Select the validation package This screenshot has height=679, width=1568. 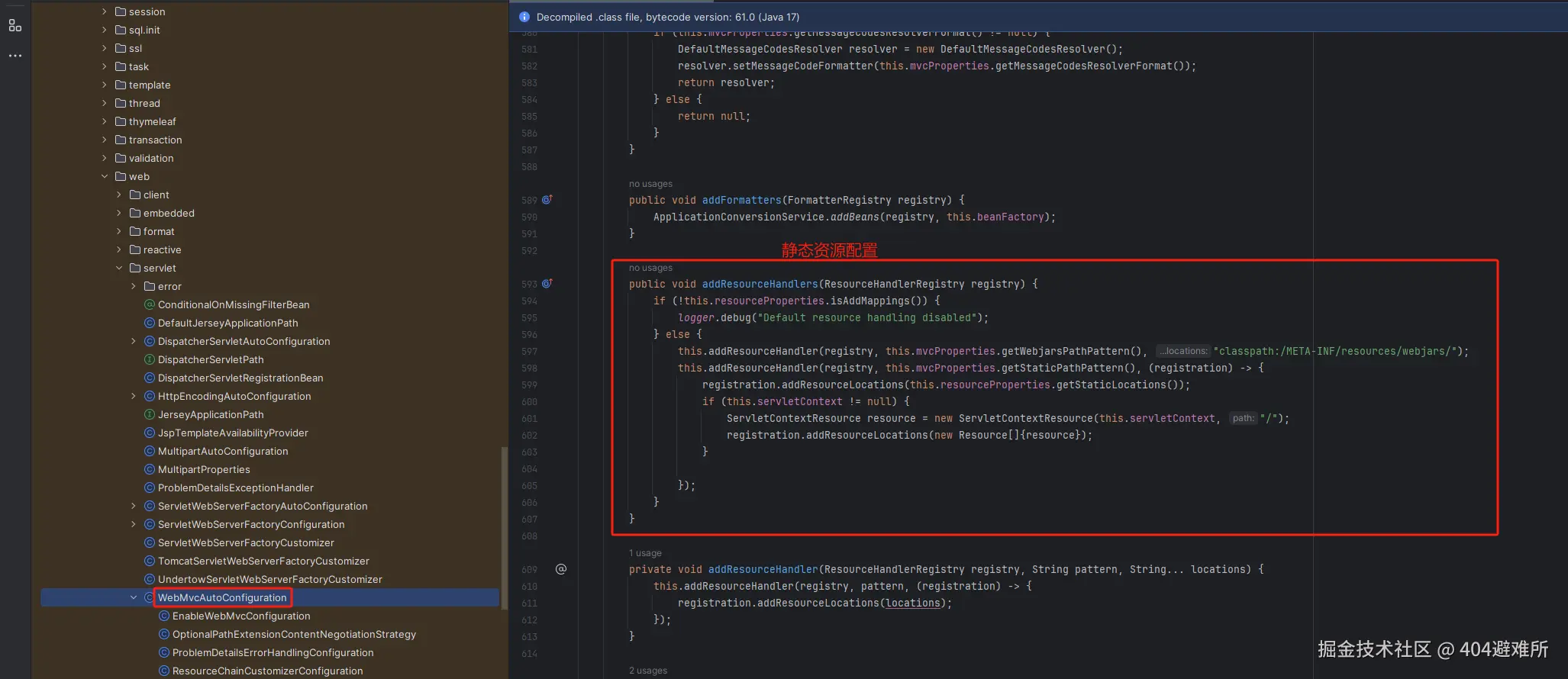(151, 158)
